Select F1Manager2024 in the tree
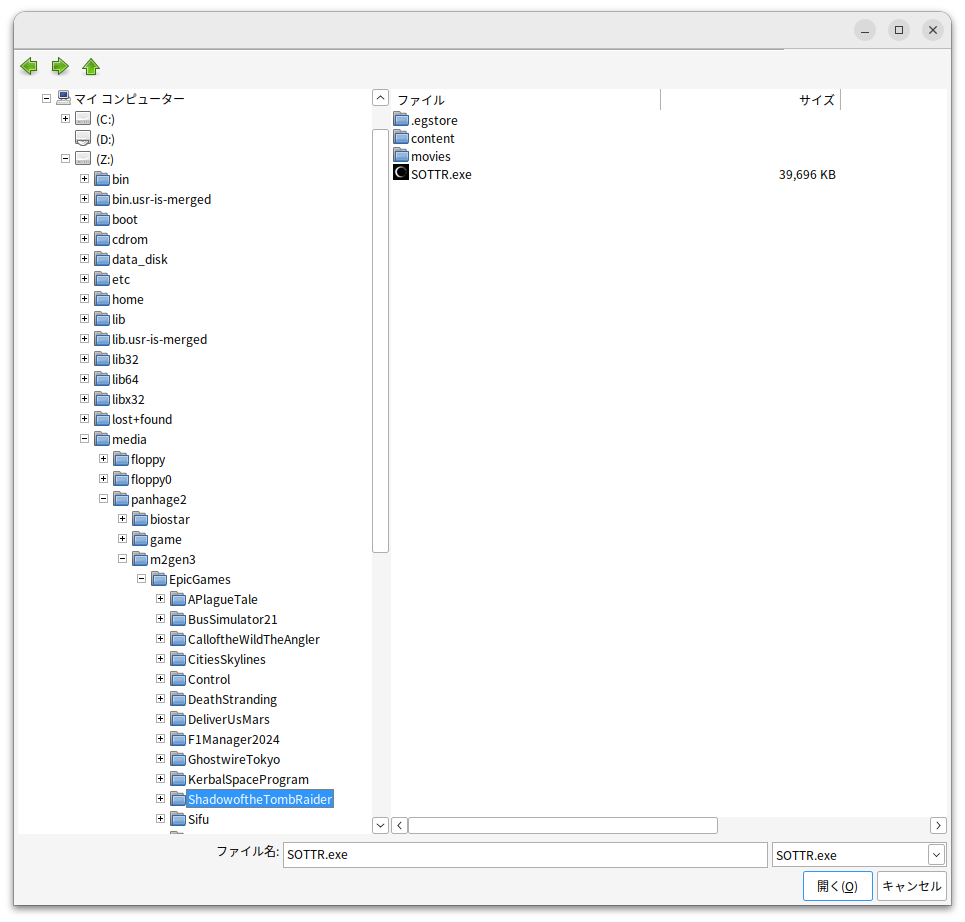965x922 pixels. coord(234,739)
